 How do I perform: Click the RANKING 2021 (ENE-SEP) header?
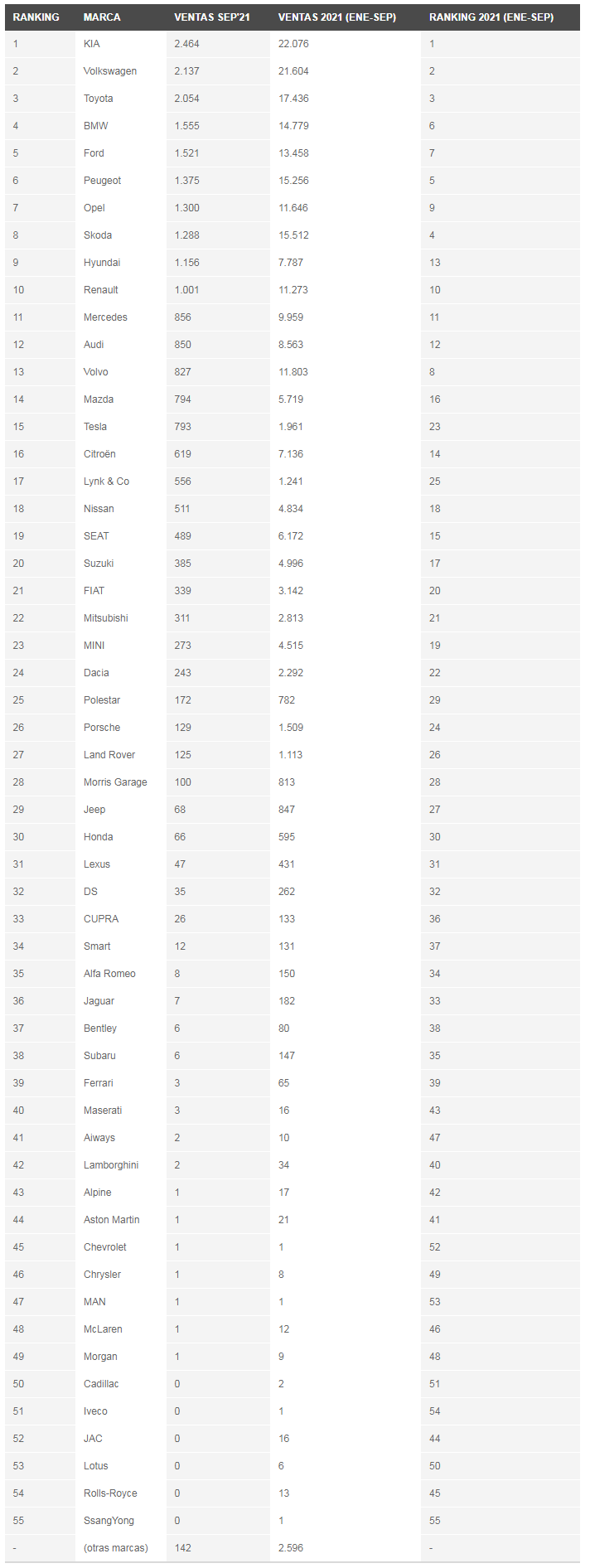coord(491,17)
